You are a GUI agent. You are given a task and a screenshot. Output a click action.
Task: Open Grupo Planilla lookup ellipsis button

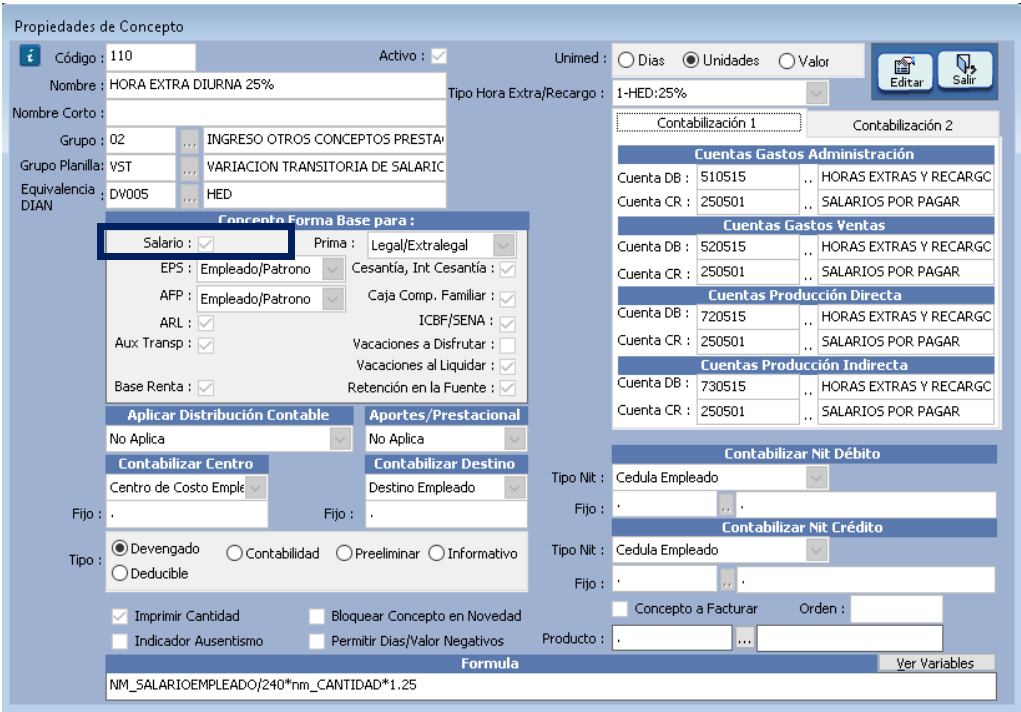click(x=189, y=167)
